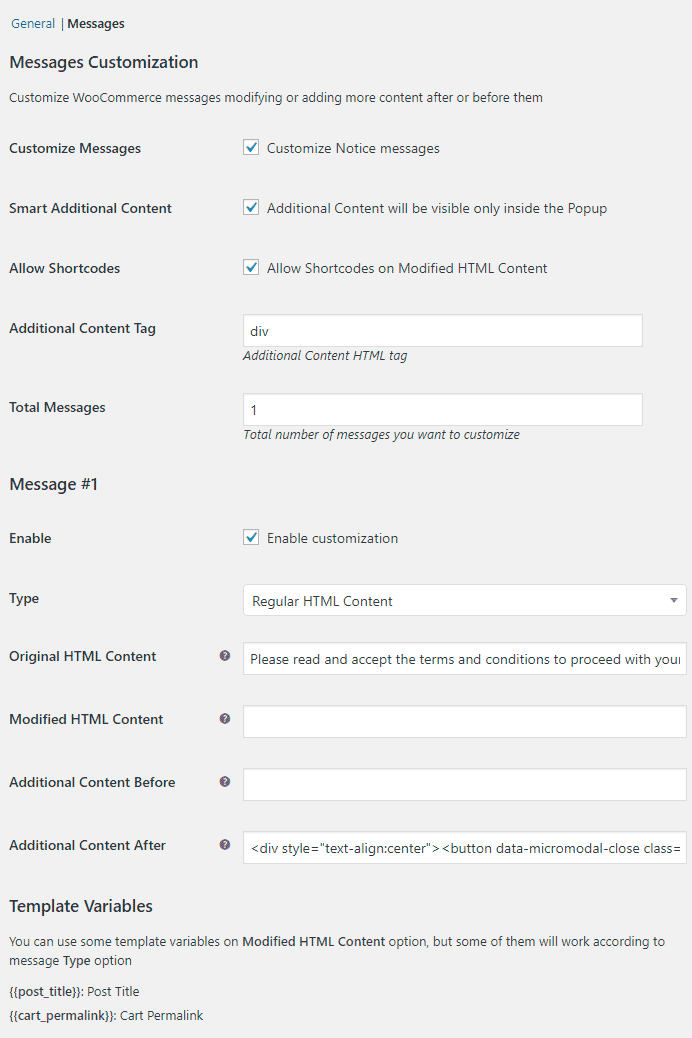
Task: Click the empty Modified HTML Content field
Action: point(464,722)
